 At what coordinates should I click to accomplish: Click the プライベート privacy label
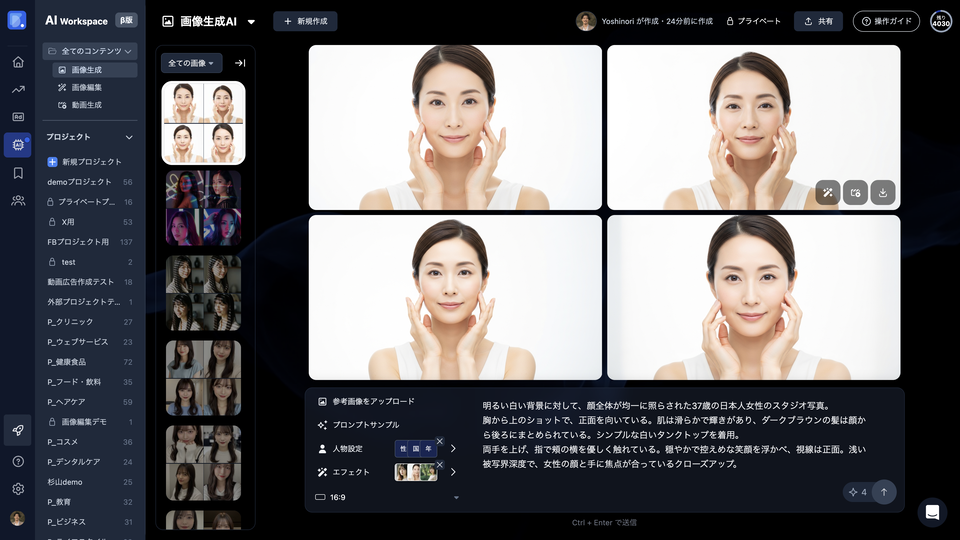click(754, 21)
